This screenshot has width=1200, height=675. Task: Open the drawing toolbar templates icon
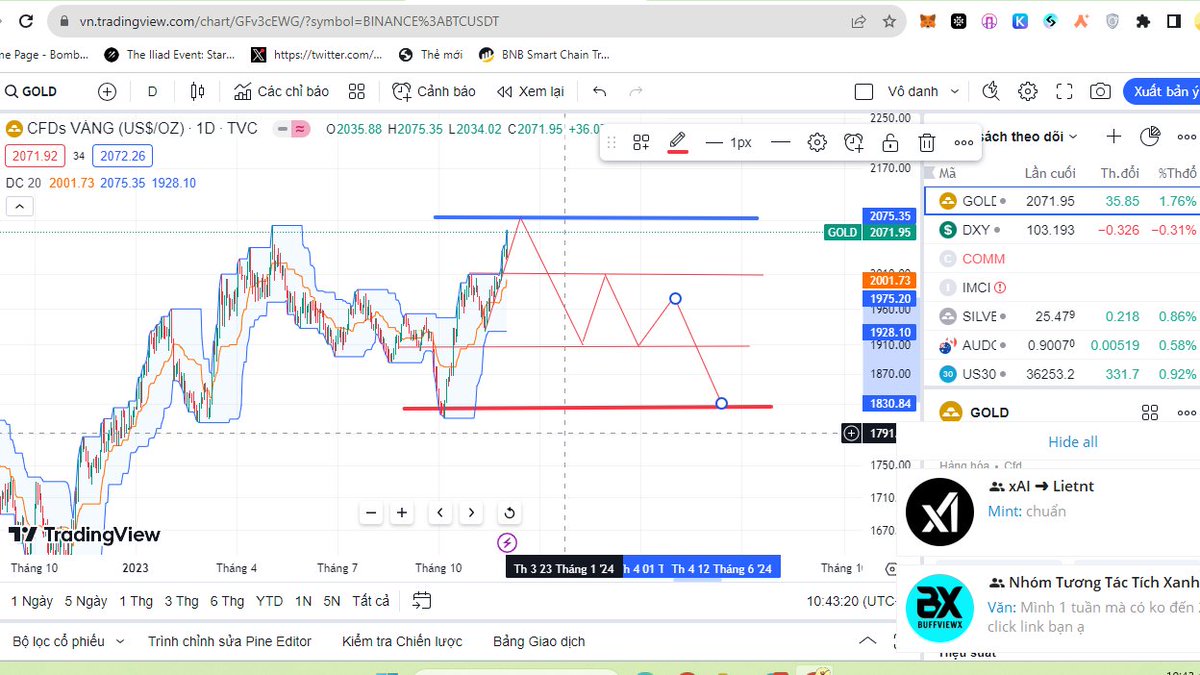click(641, 143)
